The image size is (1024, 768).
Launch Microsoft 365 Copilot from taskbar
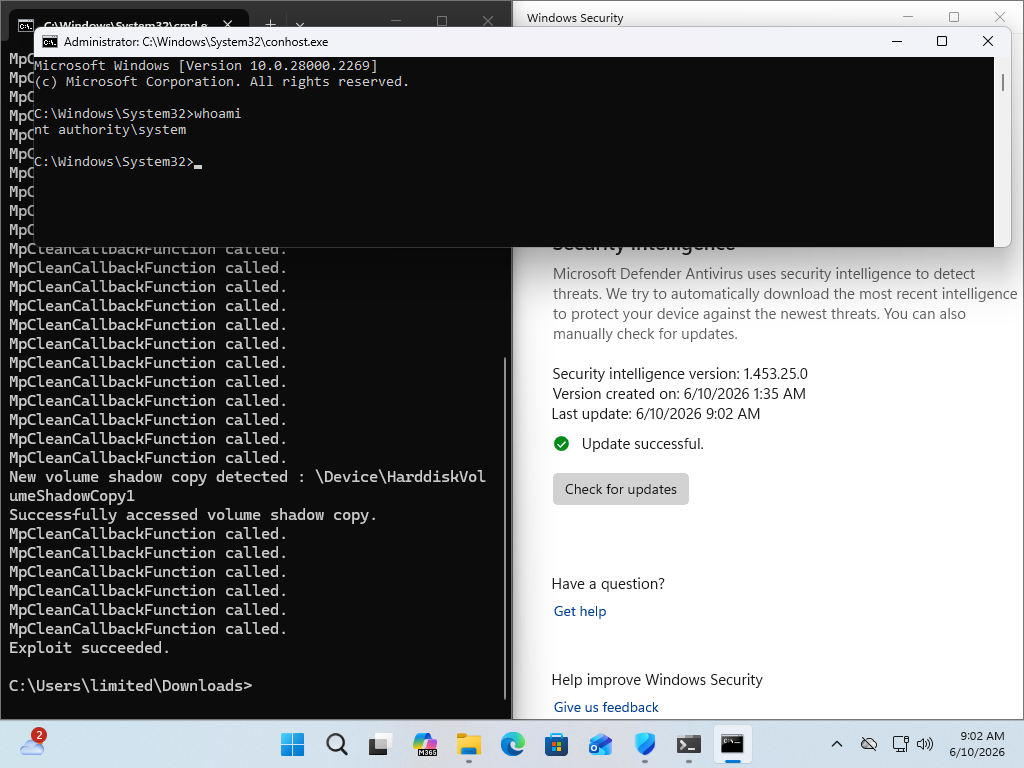424,744
